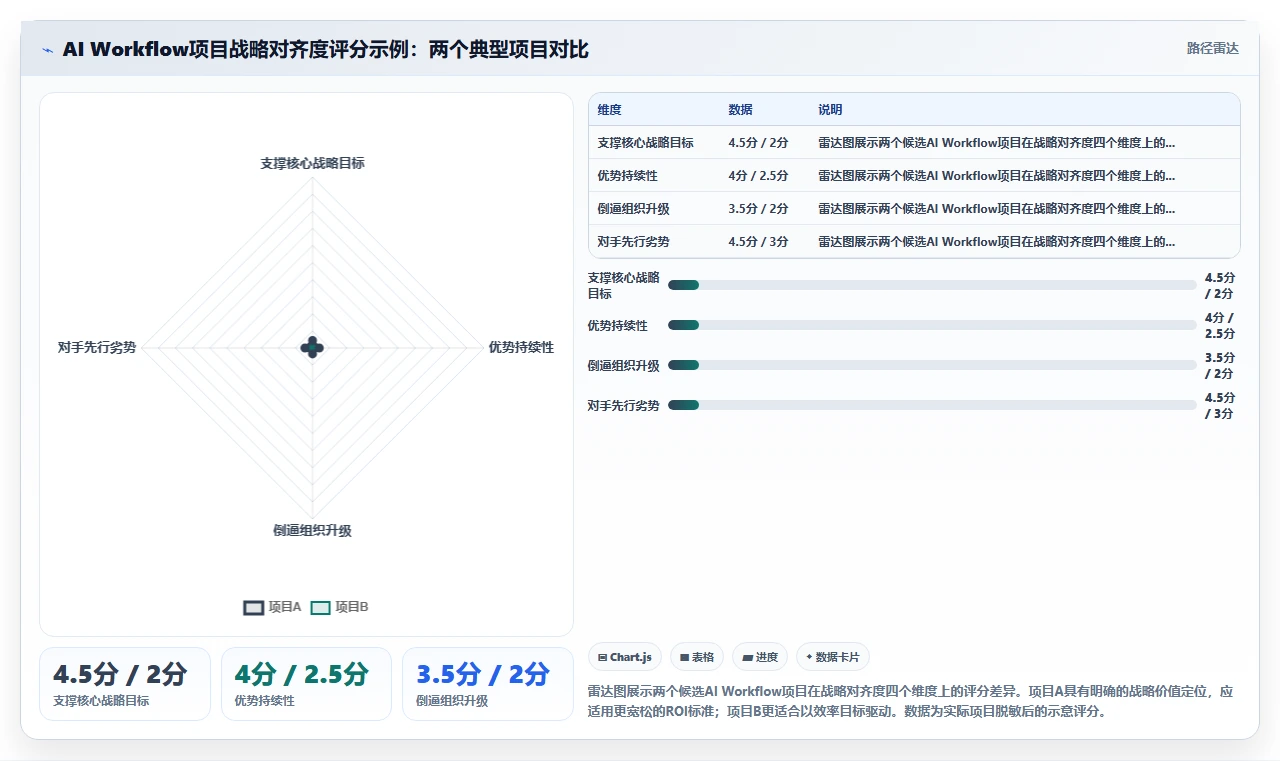Click the 数据 column header

pyautogui.click(x=741, y=110)
